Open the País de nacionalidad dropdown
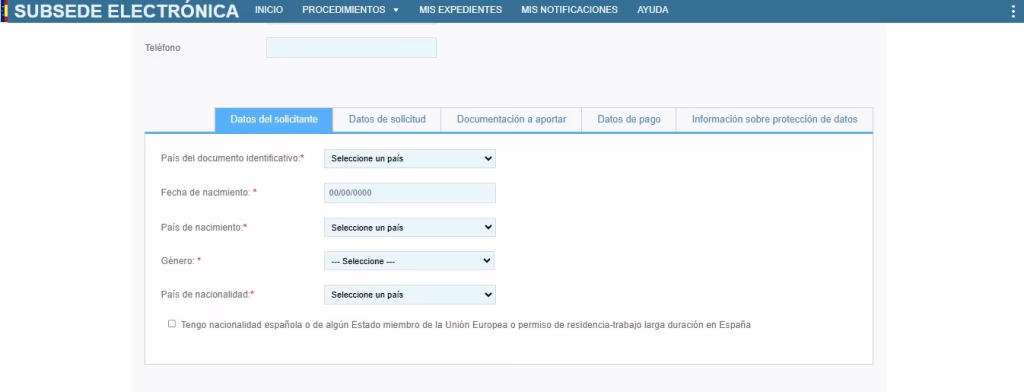The width and height of the screenshot is (1024, 392). (x=409, y=295)
